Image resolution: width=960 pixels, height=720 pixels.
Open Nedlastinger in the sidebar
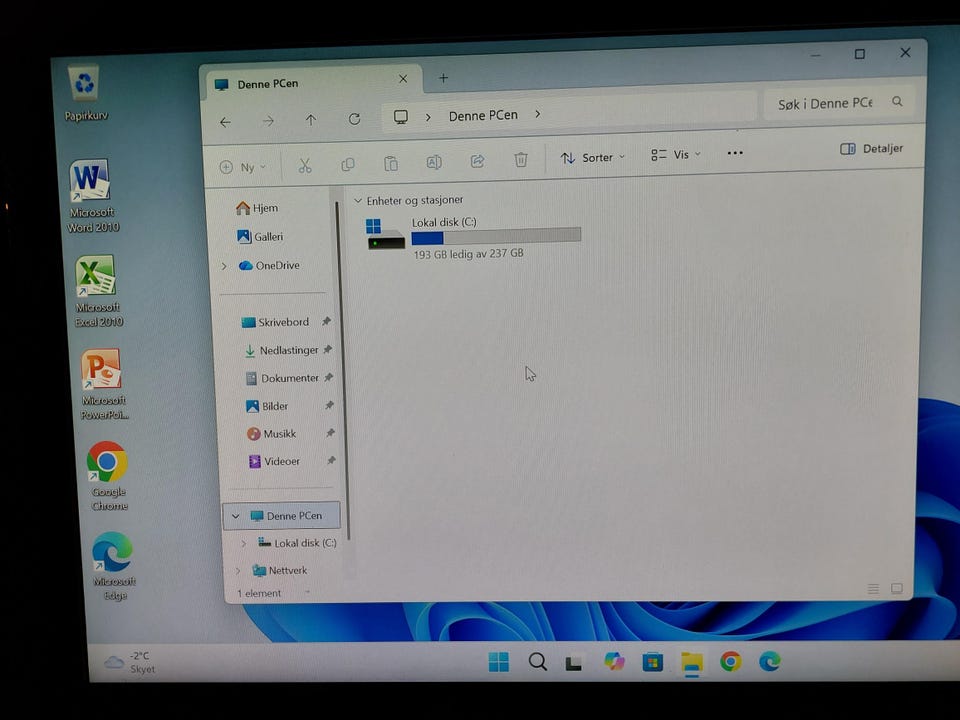coord(281,350)
